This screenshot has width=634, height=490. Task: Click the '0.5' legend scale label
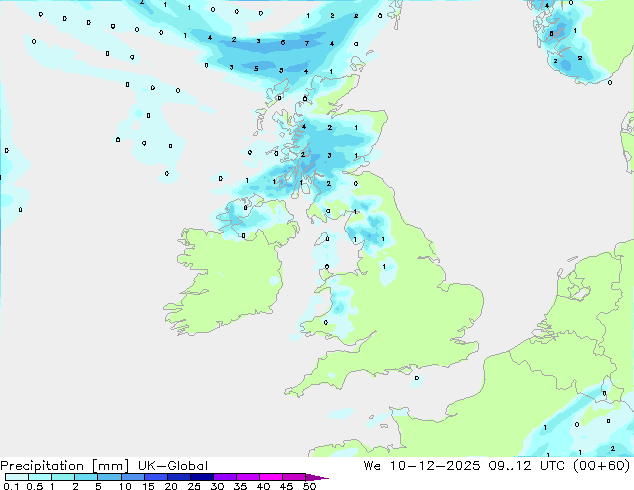point(35,486)
